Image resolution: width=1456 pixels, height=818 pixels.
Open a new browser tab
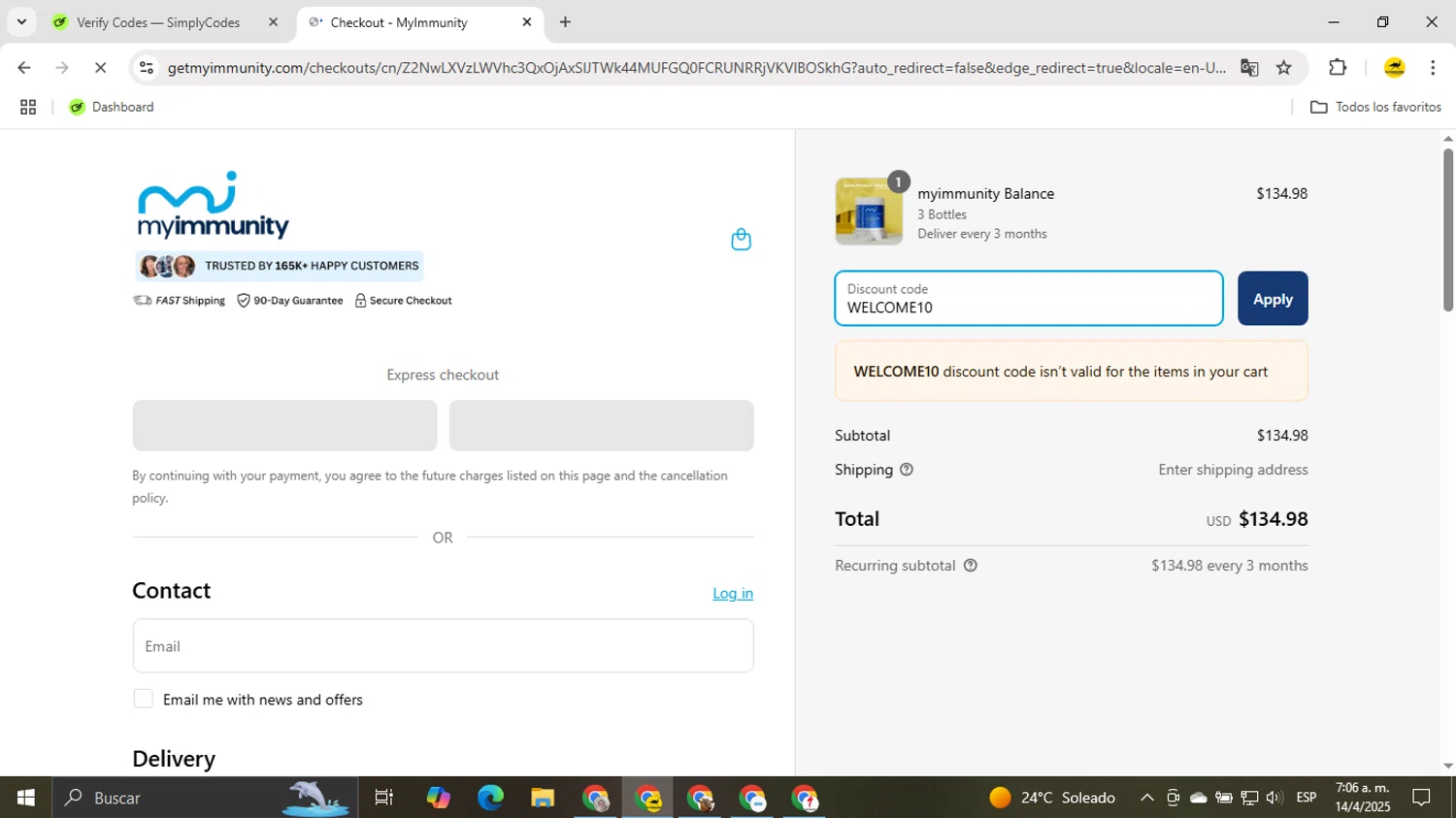click(565, 21)
